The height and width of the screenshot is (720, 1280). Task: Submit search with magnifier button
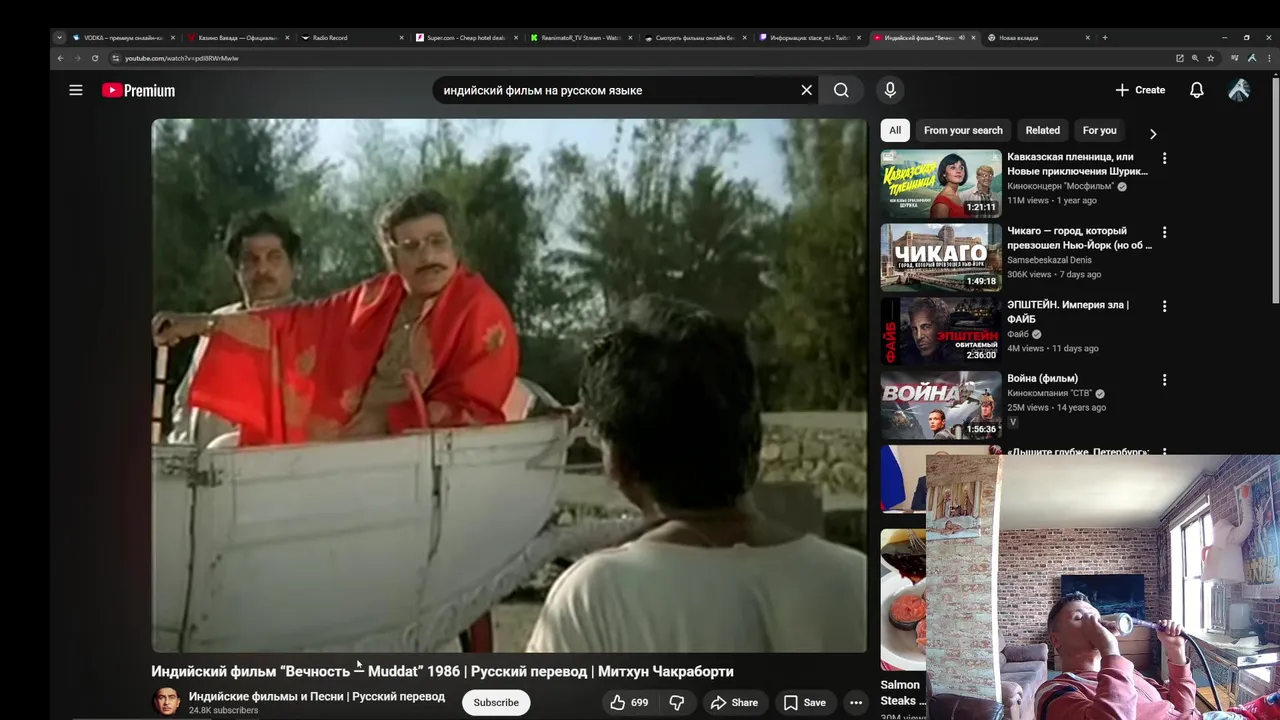point(841,90)
